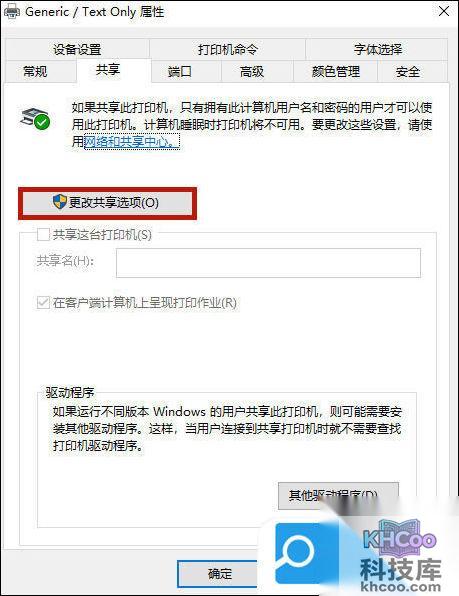This screenshot has height=596, width=459.
Task: Click the 共享名(H) text field
Action: coord(268,263)
